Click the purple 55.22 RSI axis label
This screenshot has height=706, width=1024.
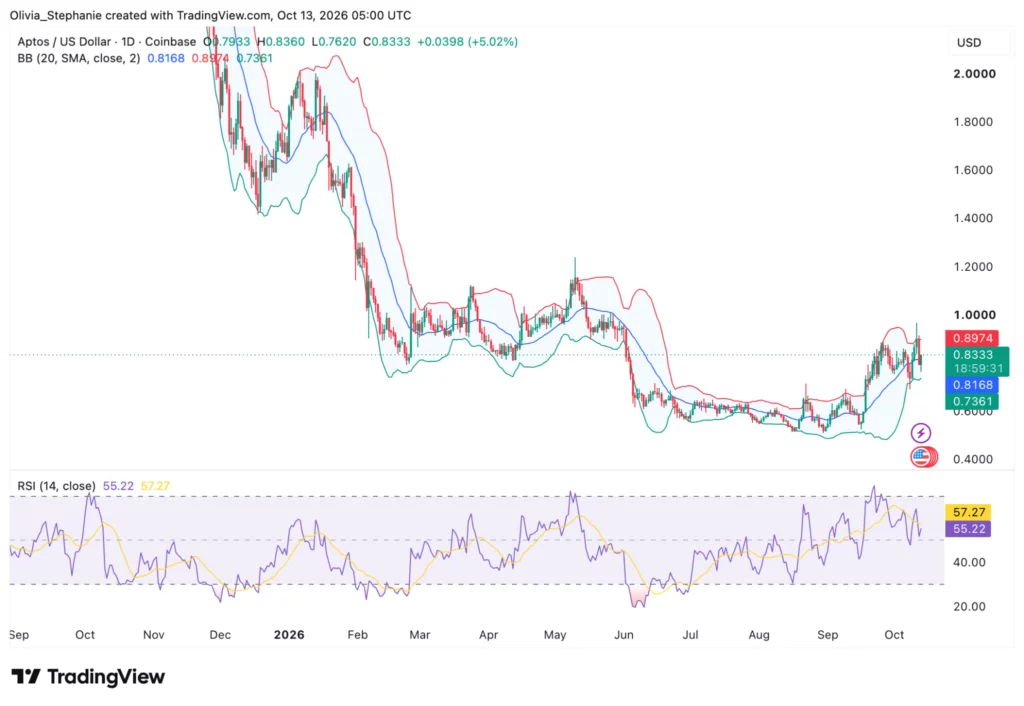coord(968,529)
